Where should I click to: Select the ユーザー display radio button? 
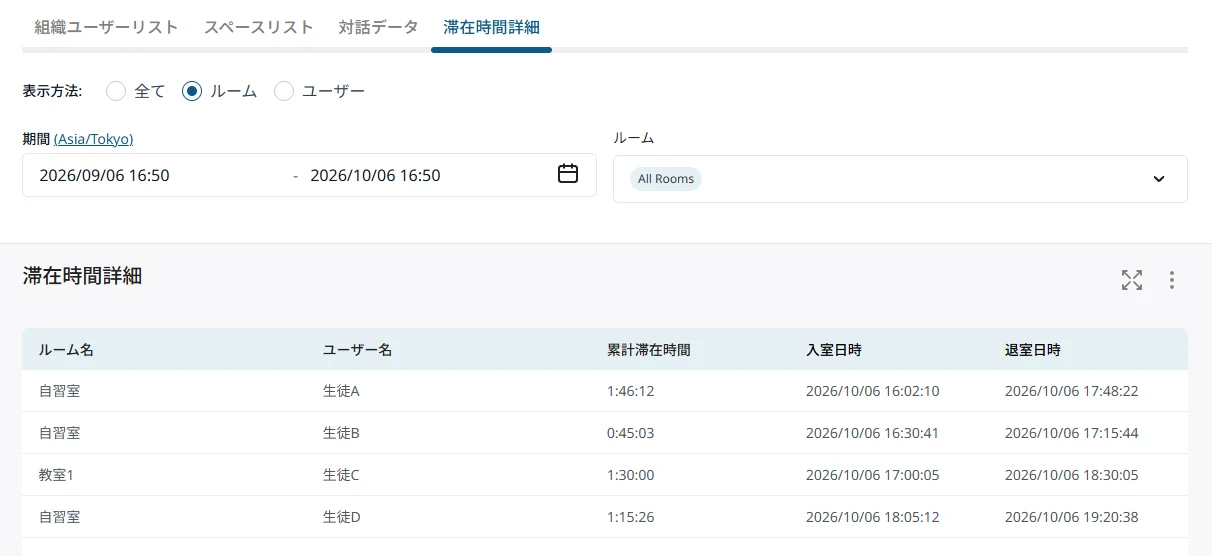[x=284, y=91]
